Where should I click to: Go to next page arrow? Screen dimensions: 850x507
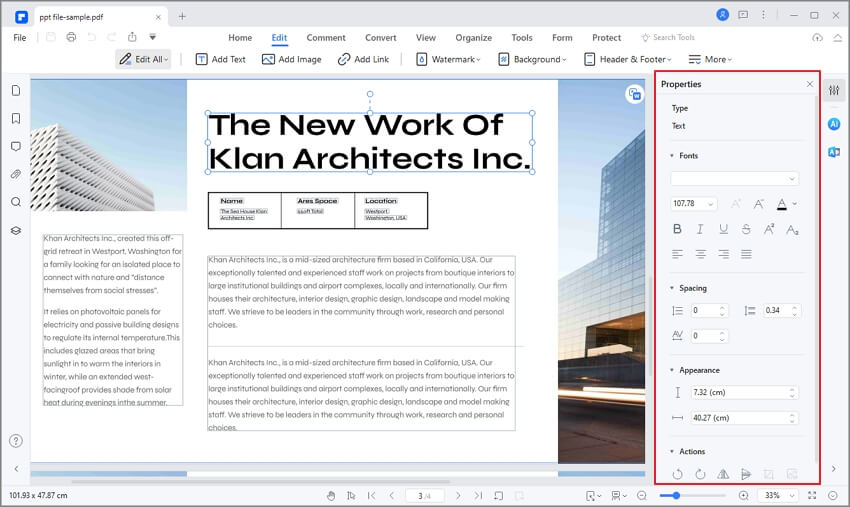coord(458,496)
